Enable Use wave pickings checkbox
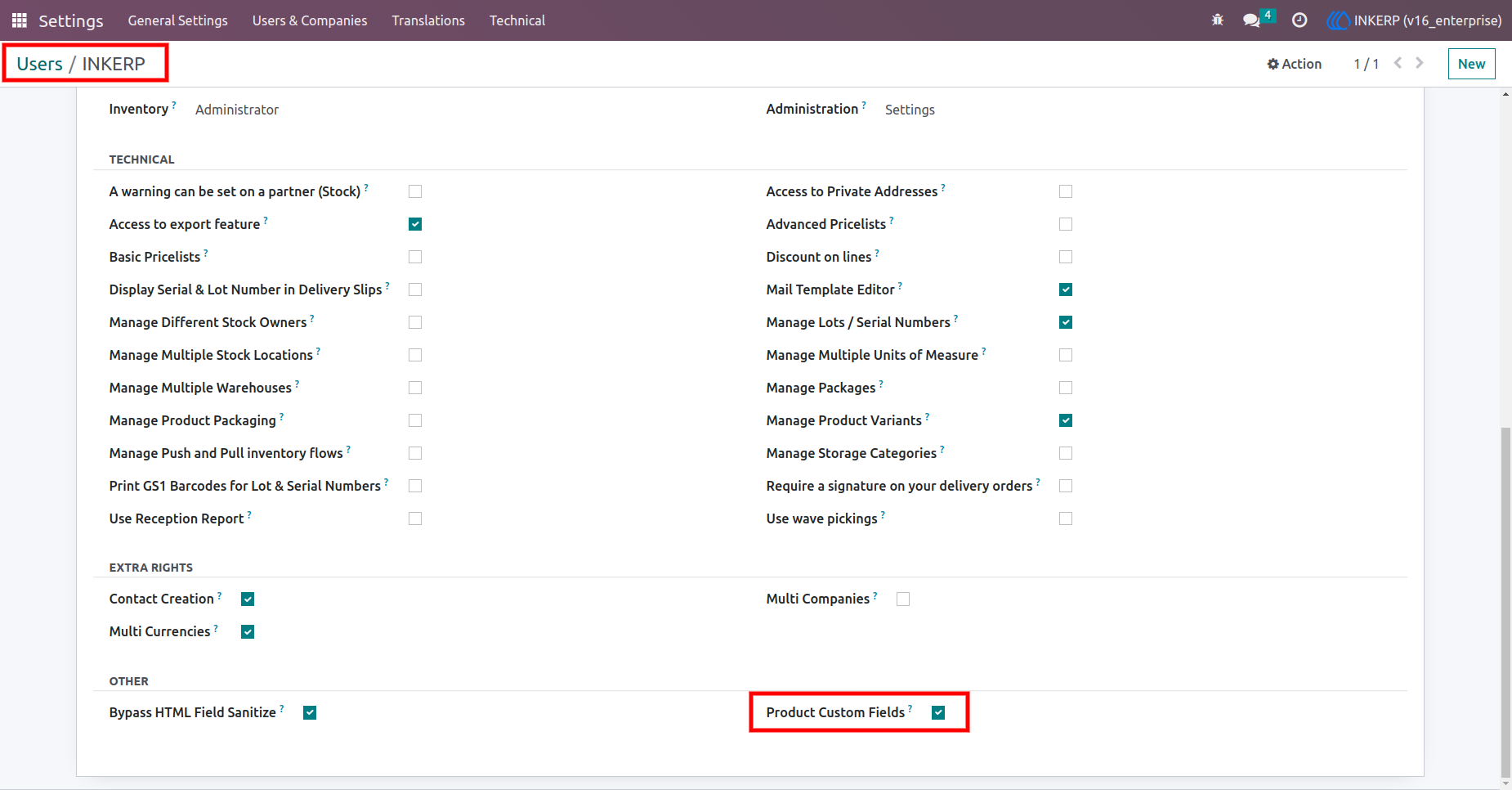Viewport: 1512px width, 790px height. pos(1066,518)
